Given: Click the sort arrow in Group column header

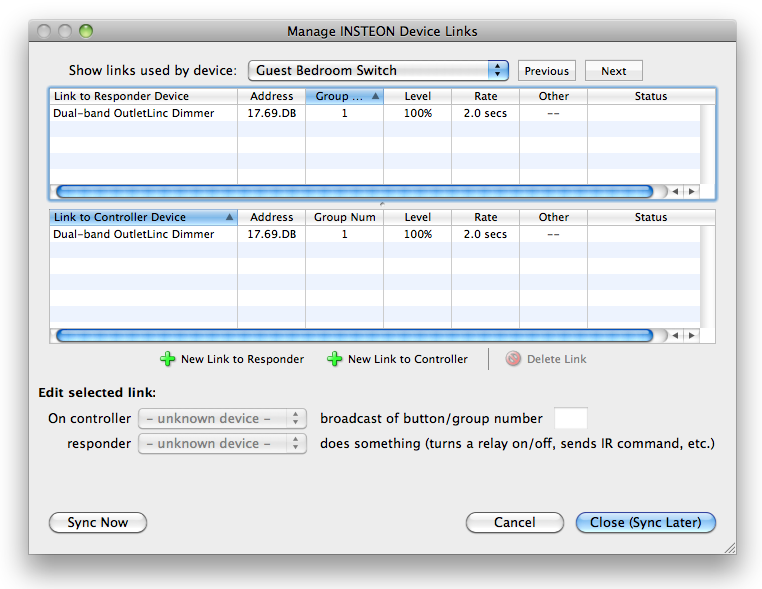Looking at the screenshot, I should tap(375, 96).
